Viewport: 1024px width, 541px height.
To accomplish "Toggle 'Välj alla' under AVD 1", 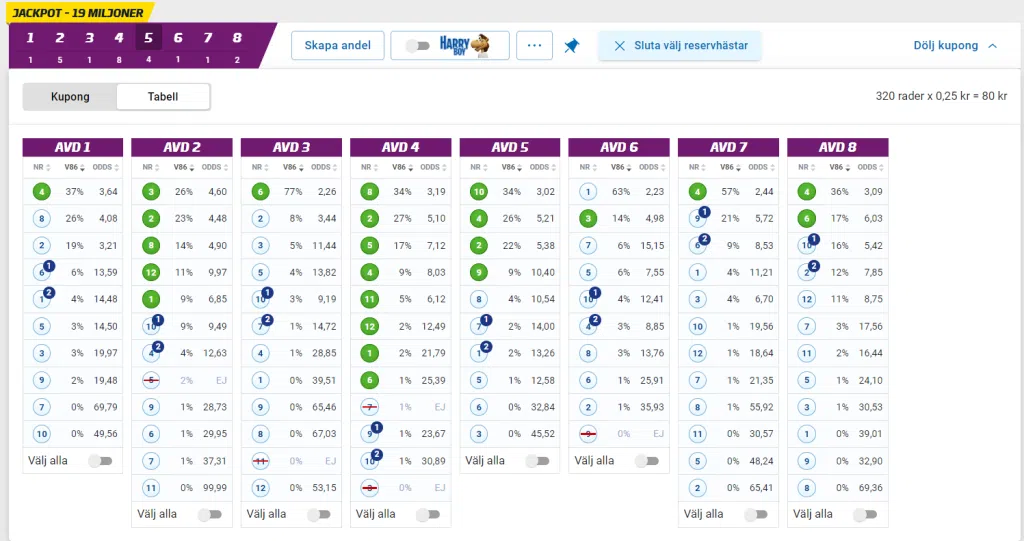I will click(x=99, y=461).
